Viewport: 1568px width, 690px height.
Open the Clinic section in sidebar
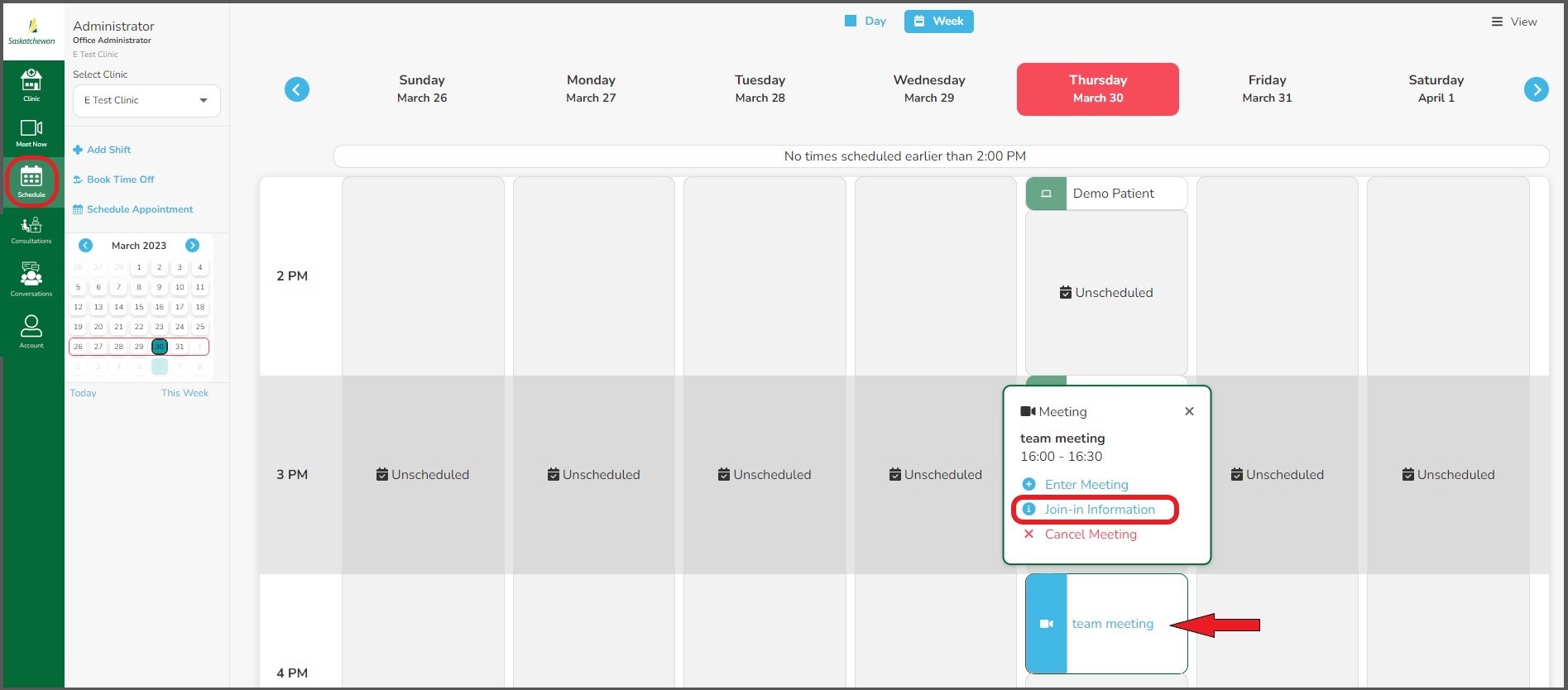coord(31,84)
